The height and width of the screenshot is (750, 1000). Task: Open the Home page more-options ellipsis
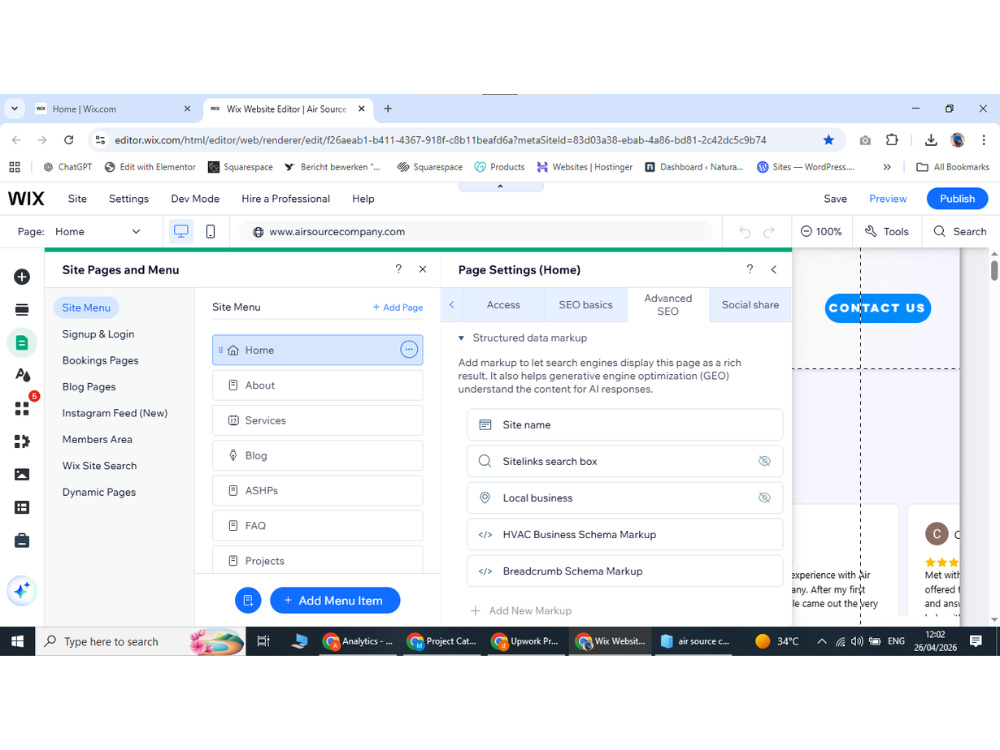point(409,349)
